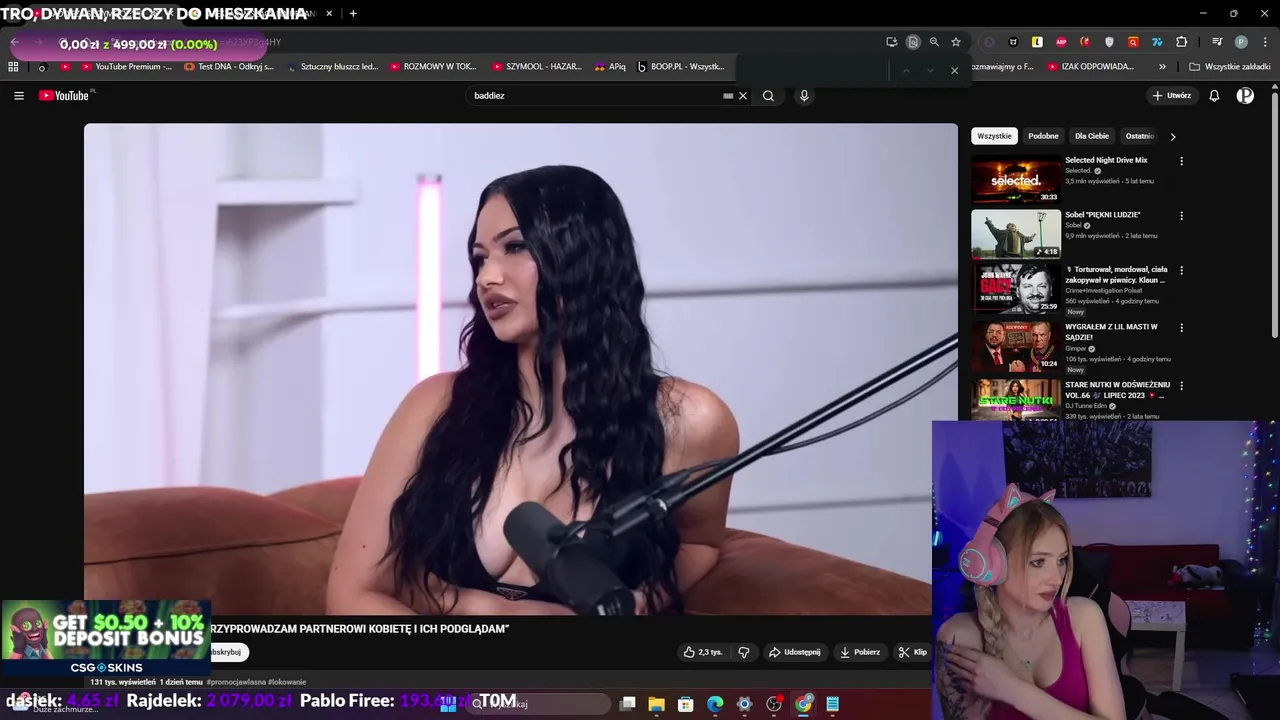Open options for WYGRAŁEM Z LIL MASTI video
Image resolution: width=1280 pixels, height=720 pixels.
(1181, 327)
